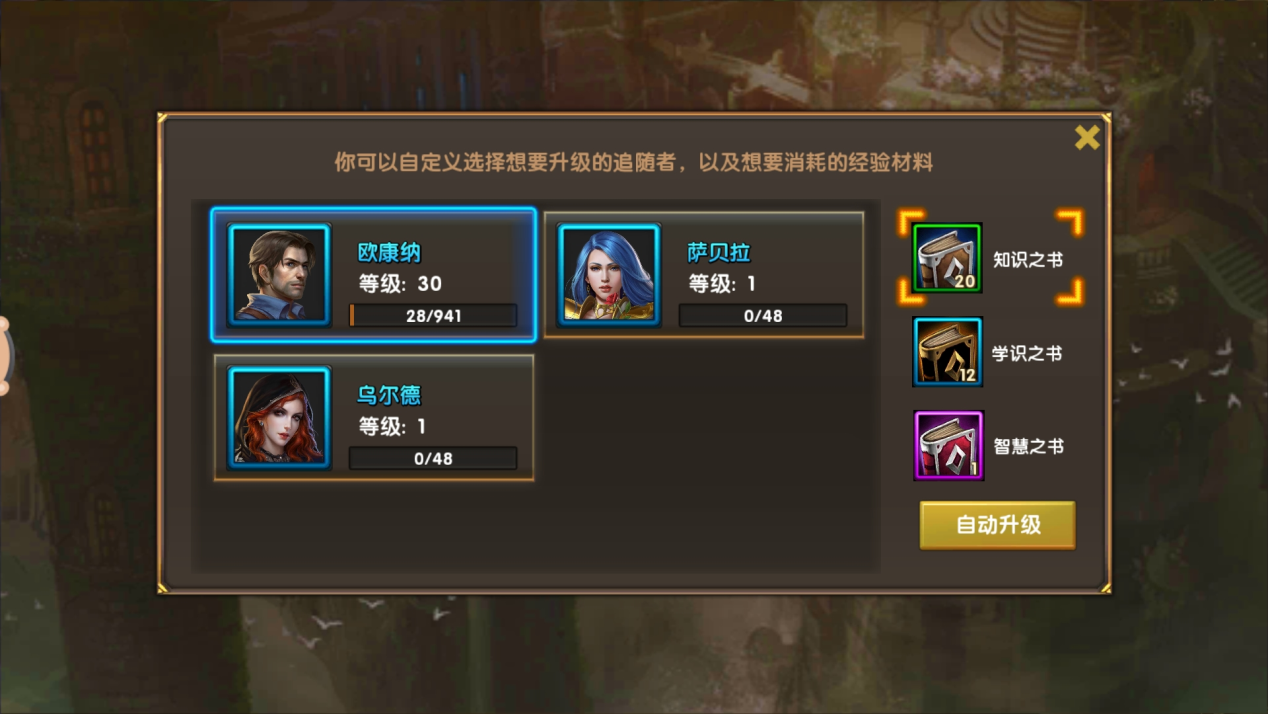Click the 自动升级 auto-upgrade button

click(x=997, y=525)
